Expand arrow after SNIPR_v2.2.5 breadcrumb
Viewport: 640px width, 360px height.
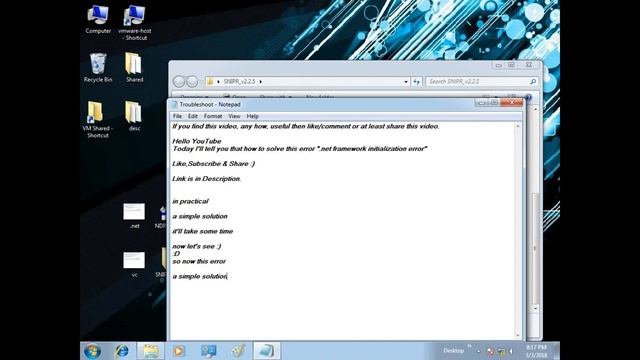pos(260,82)
